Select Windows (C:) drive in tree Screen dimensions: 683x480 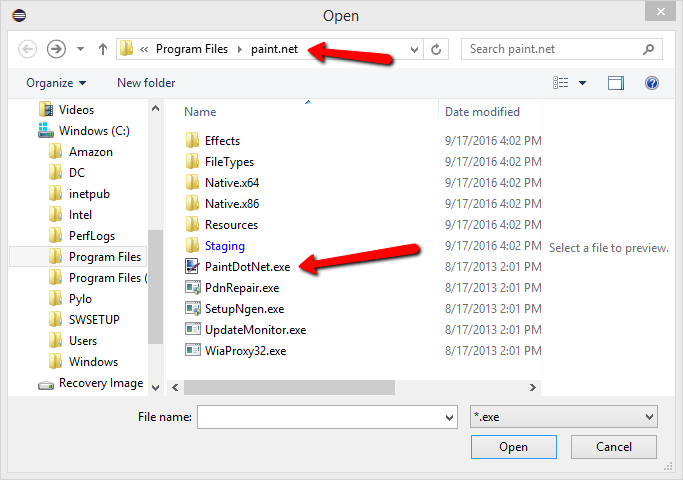(84, 131)
